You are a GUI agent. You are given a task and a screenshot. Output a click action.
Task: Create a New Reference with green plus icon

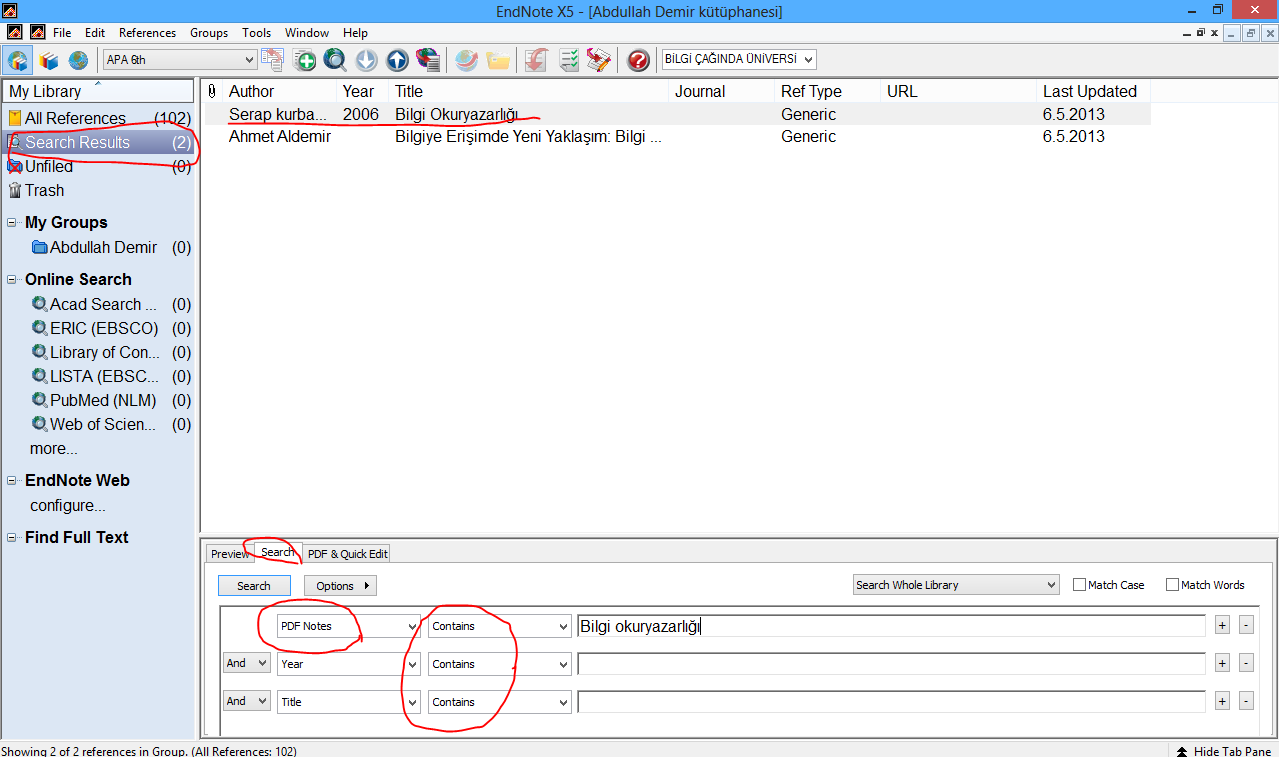(304, 60)
